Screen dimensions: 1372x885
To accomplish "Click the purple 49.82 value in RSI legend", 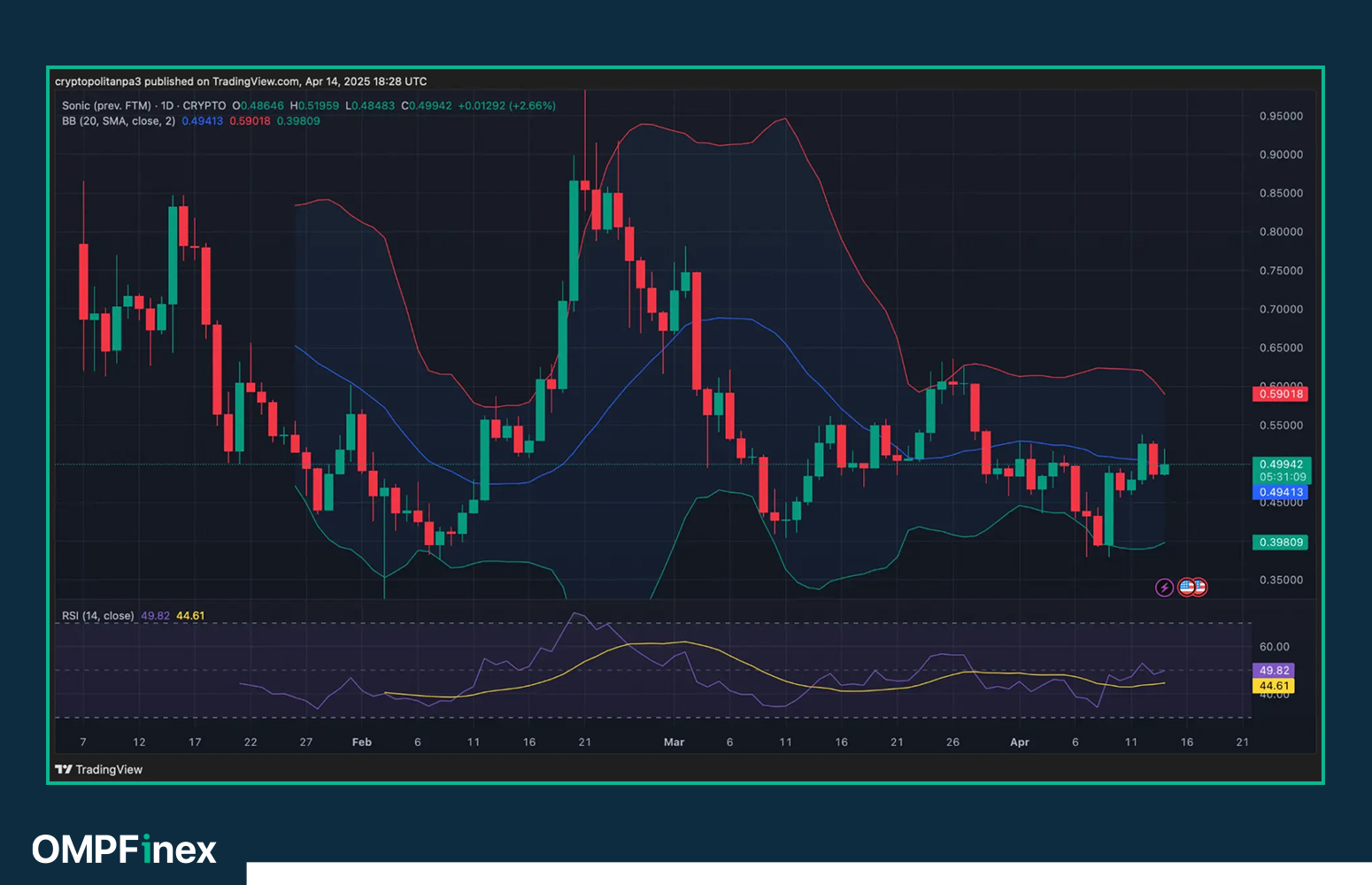I will click(x=155, y=616).
